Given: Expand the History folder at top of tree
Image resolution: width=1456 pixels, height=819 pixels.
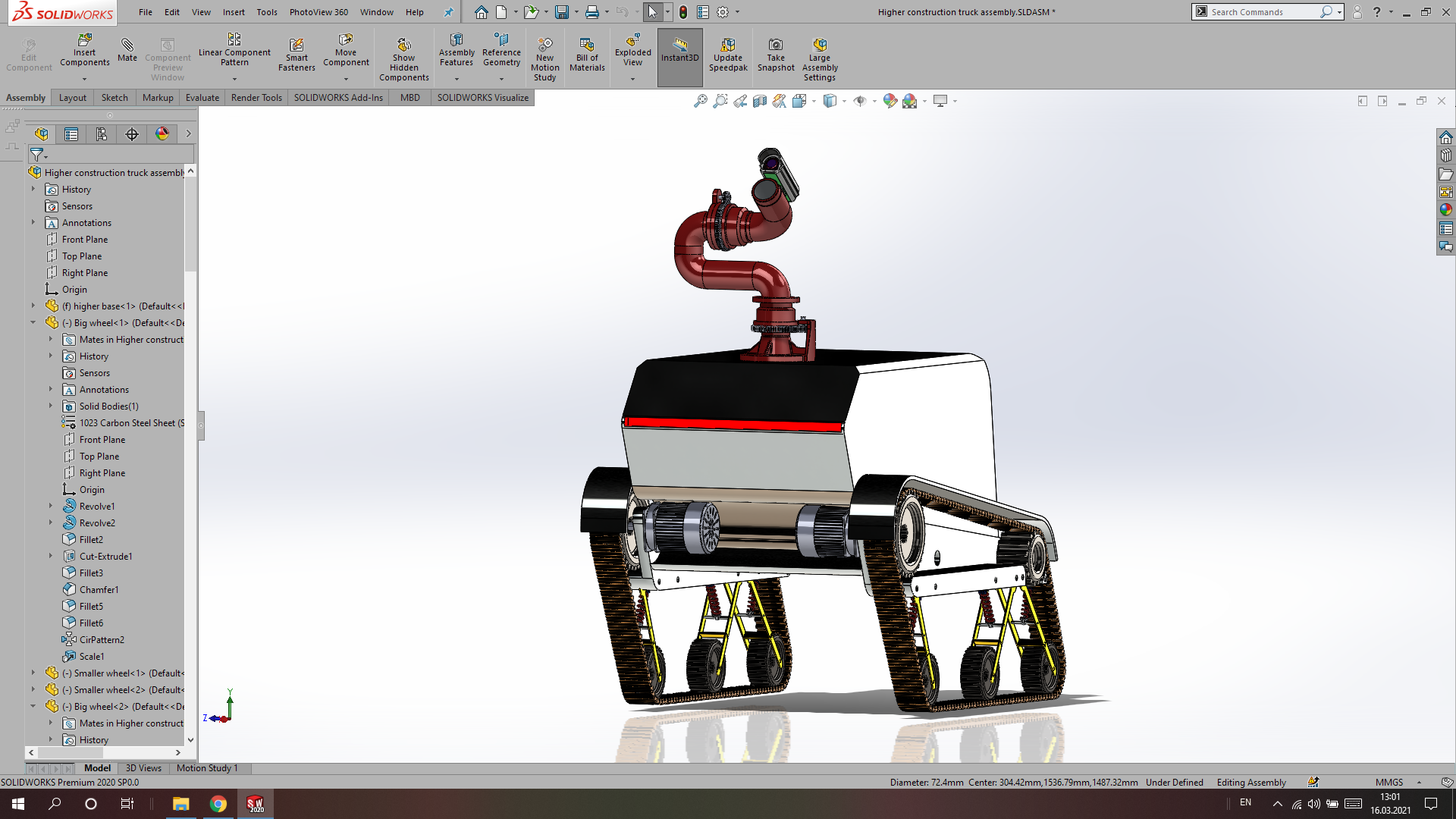Looking at the screenshot, I should coord(33,189).
